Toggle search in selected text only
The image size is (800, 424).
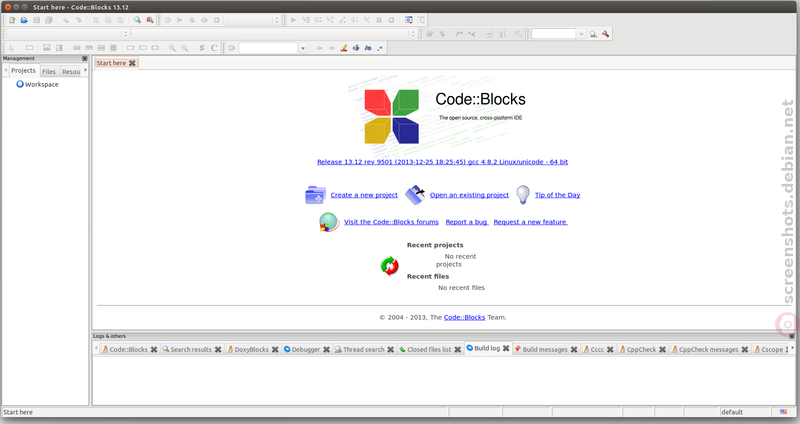click(356, 48)
